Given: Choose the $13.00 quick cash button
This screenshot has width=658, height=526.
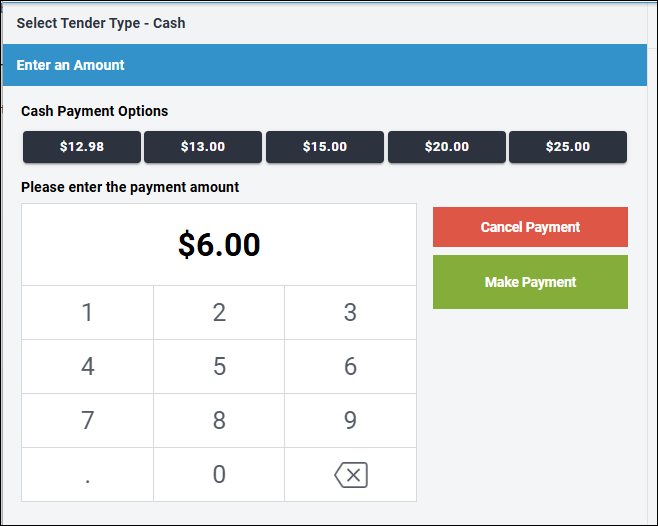Looking at the screenshot, I should click(203, 147).
